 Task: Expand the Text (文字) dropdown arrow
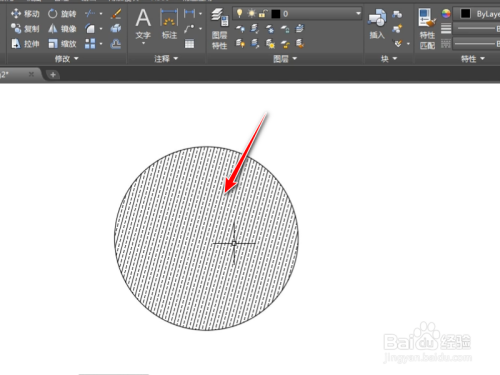[143, 43]
